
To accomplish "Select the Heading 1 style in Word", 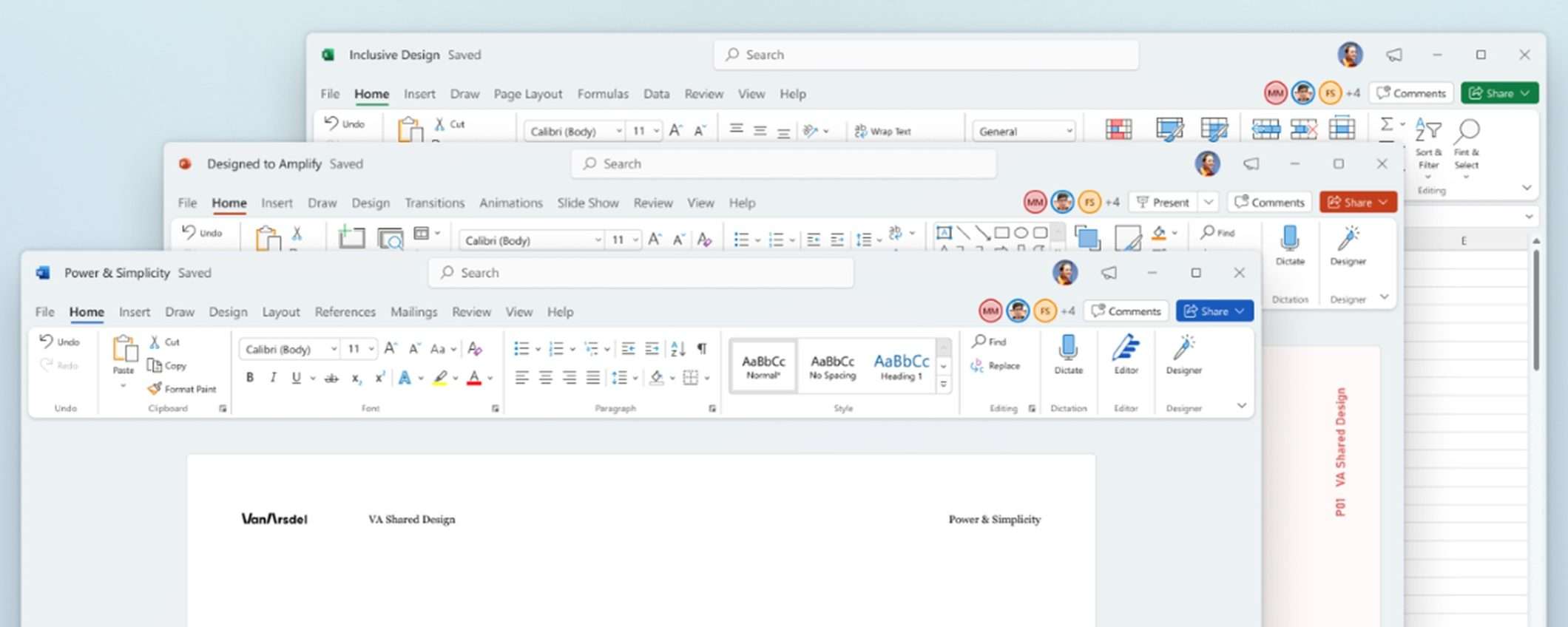I will 901,366.
